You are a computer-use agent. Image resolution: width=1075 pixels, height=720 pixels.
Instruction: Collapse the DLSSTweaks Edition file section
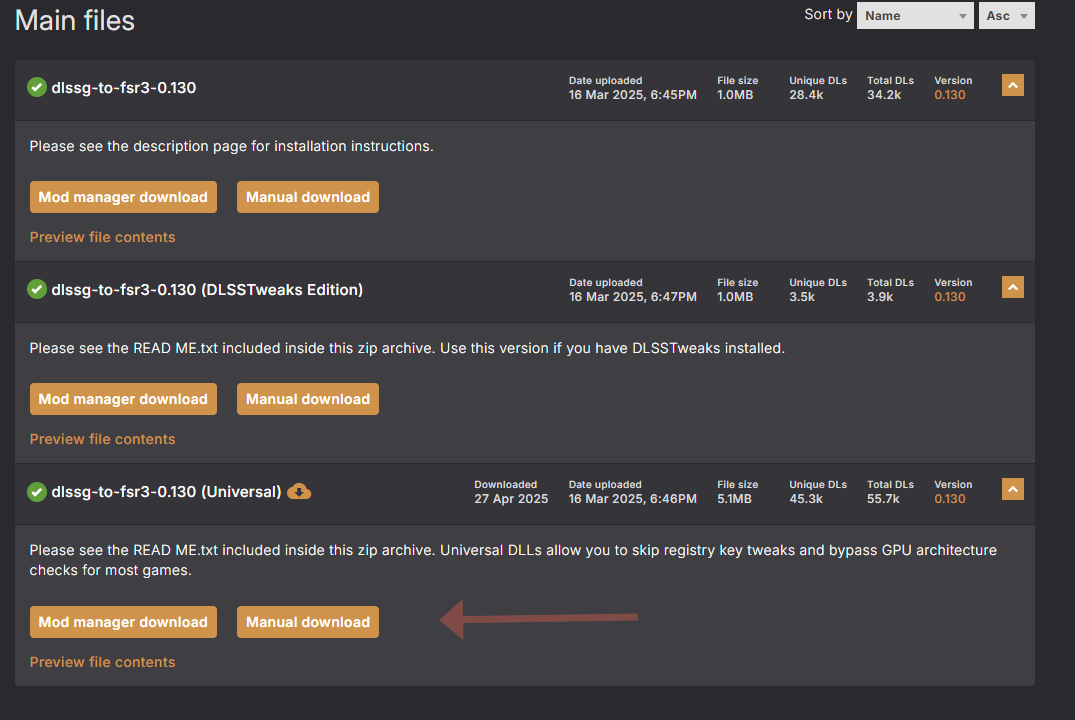pyautogui.click(x=1013, y=287)
